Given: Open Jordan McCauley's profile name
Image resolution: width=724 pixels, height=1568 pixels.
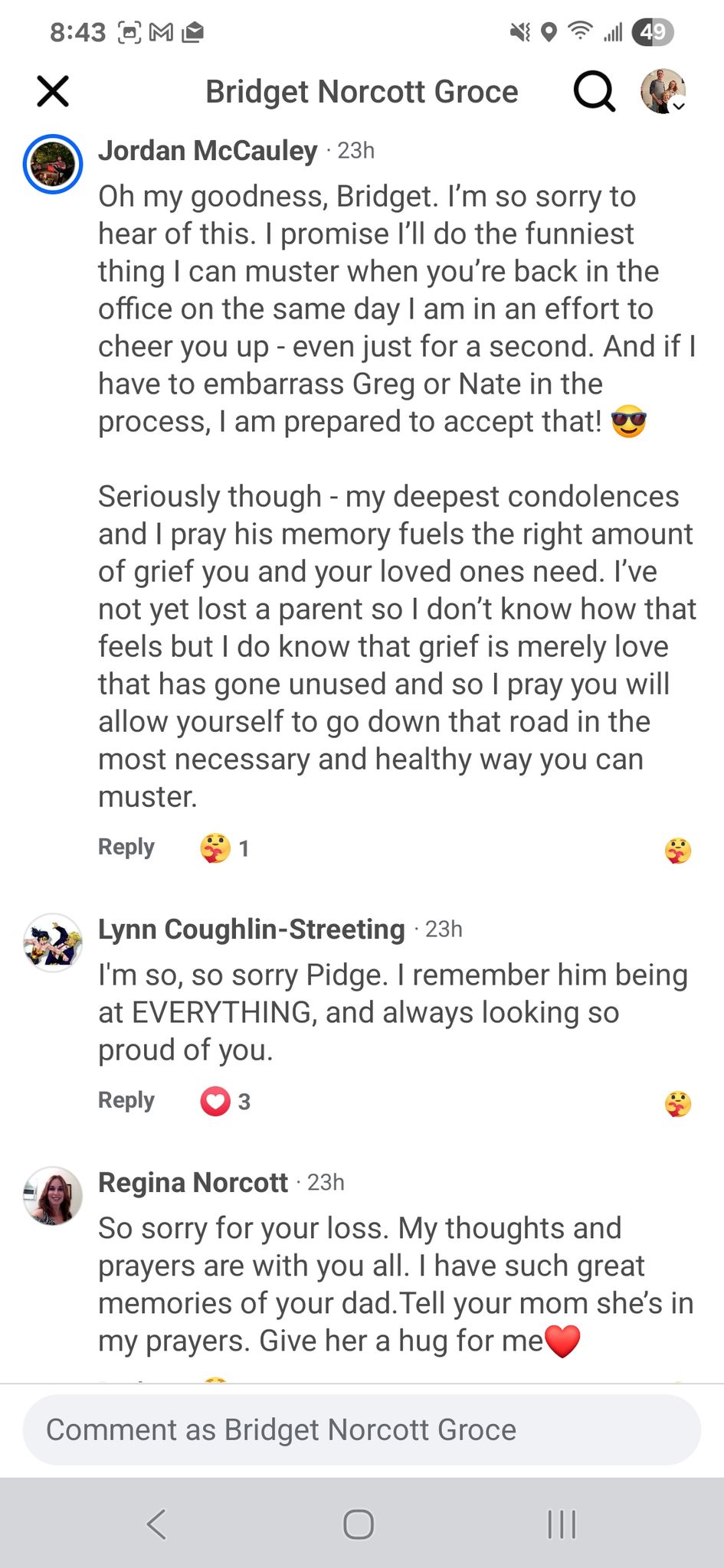Looking at the screenshot, I should (x=208, y=151).
